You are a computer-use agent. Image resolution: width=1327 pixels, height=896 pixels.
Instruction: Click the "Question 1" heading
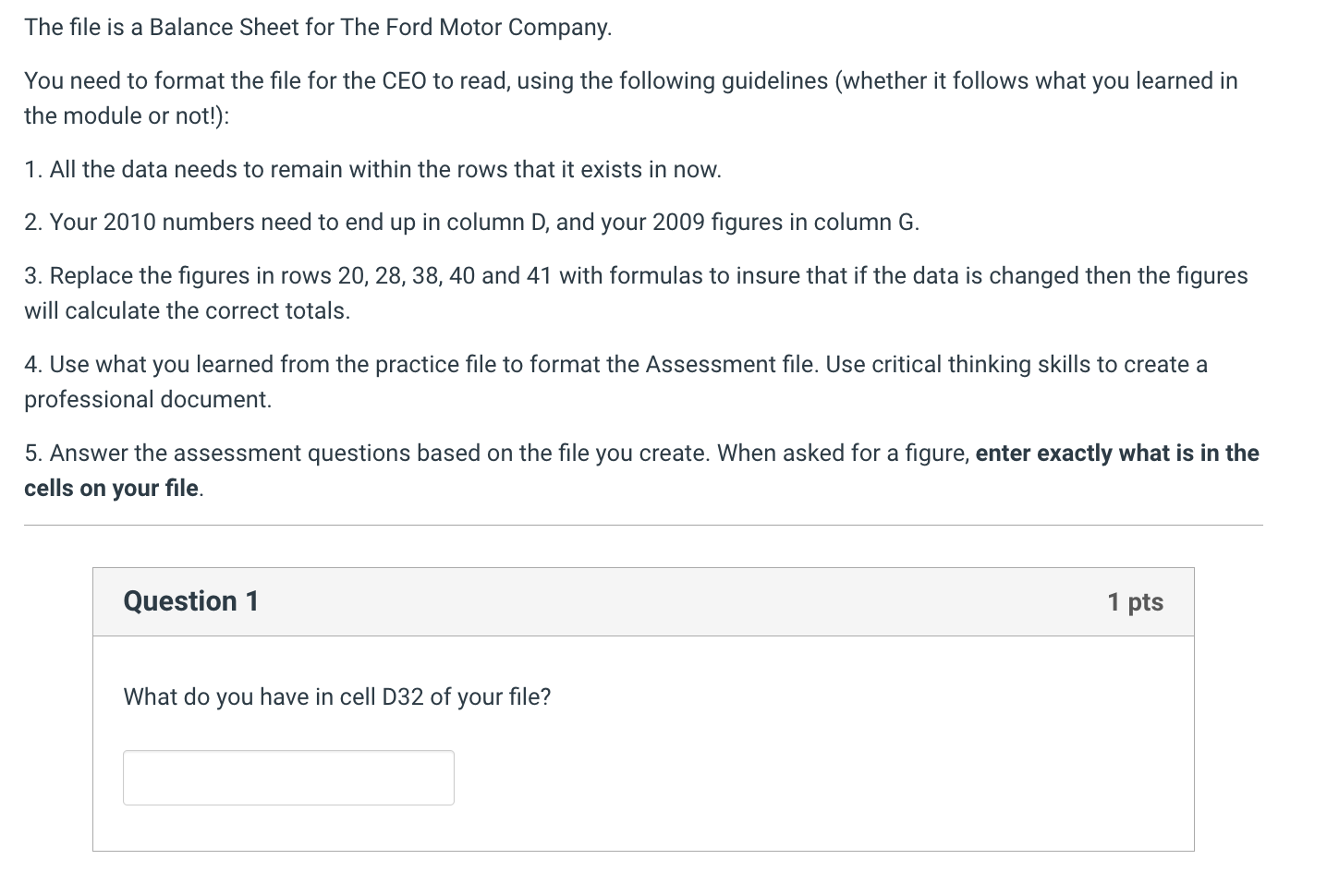190,601
